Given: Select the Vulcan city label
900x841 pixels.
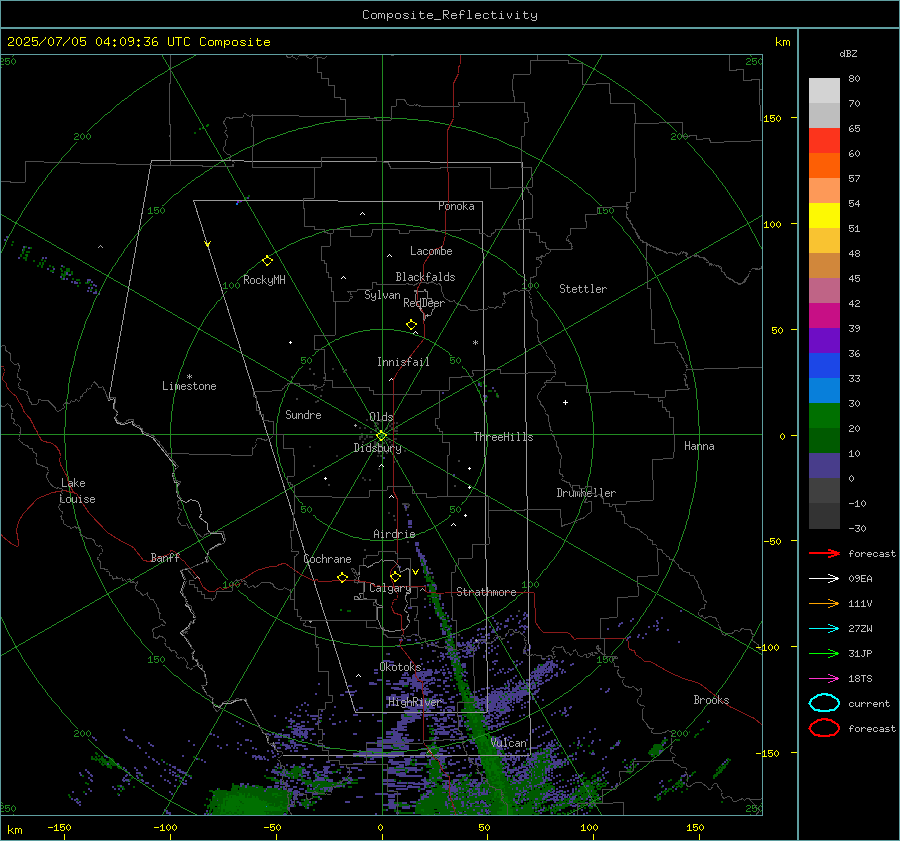Looking at the screenshot, I should pos(508,743).
